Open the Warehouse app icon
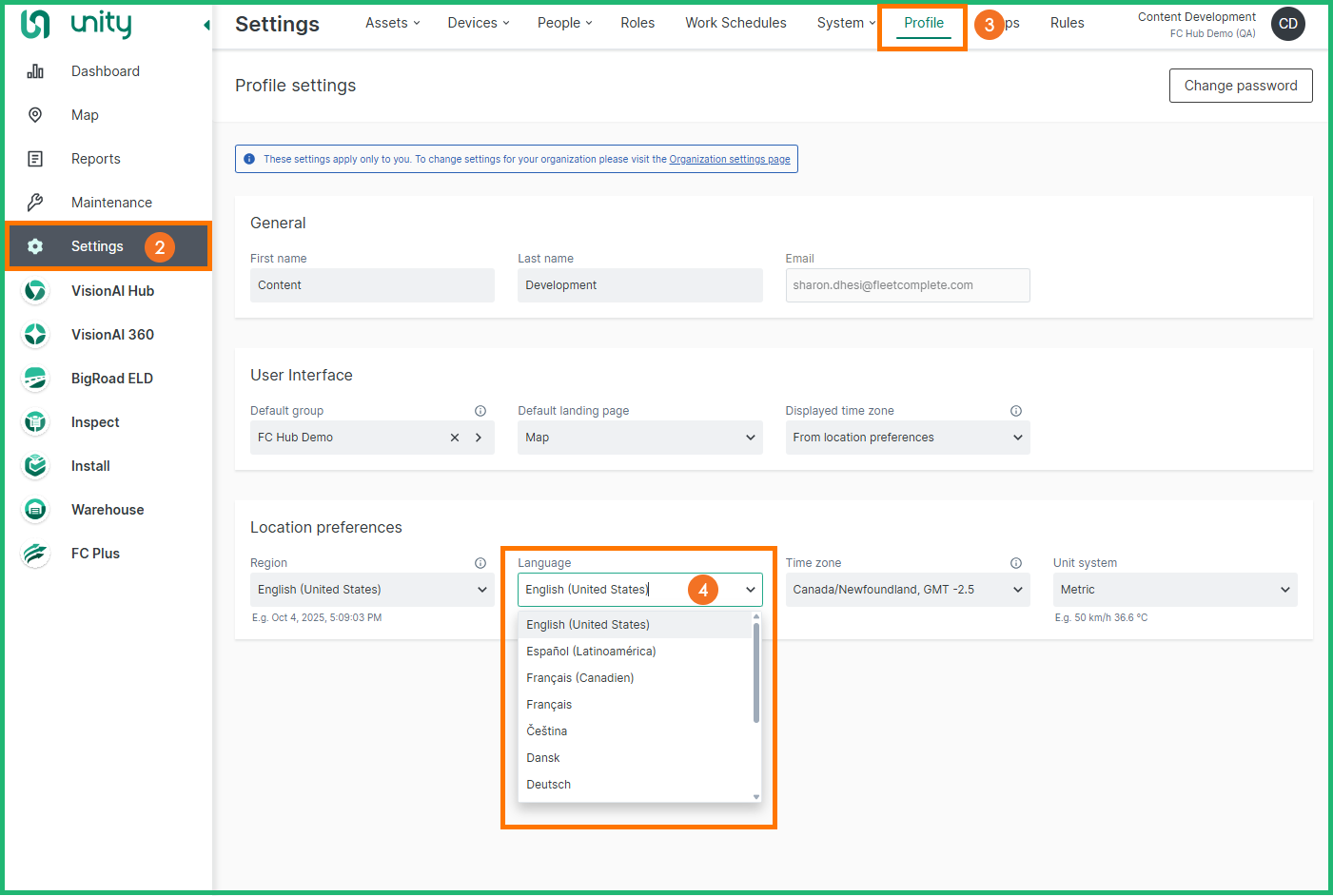This screenshot has height=896, width=1333. (x=35, y=510)
